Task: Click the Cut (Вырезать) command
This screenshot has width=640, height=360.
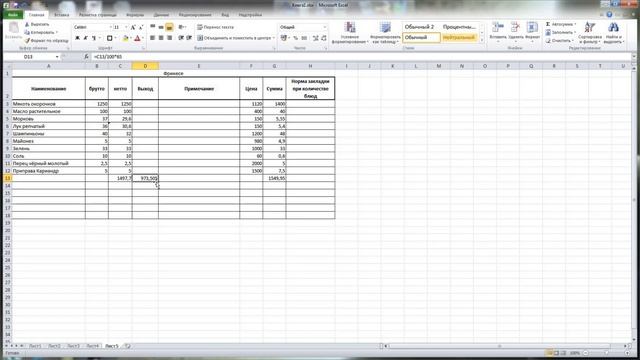Action: pyautogui.click(x=37, y=24)
